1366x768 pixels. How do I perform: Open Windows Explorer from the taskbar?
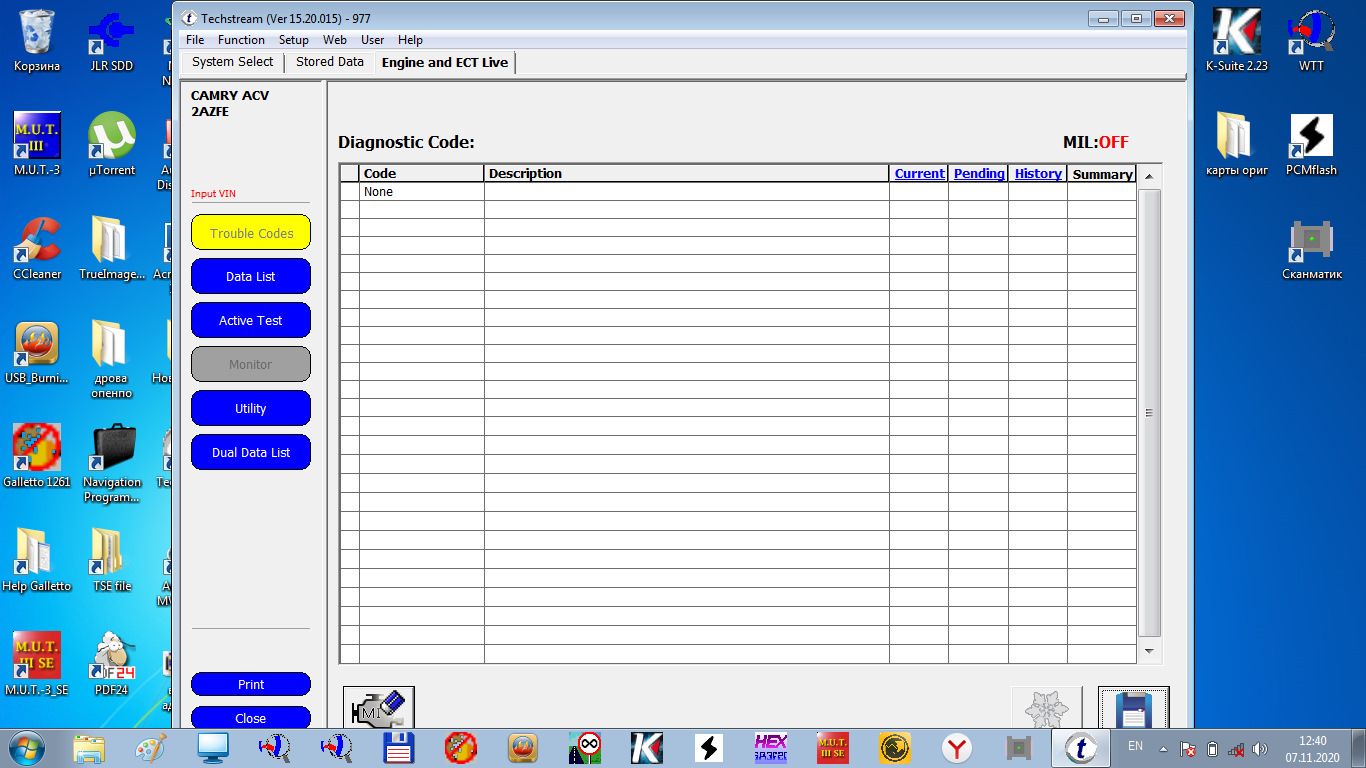(x=88, y=747)
